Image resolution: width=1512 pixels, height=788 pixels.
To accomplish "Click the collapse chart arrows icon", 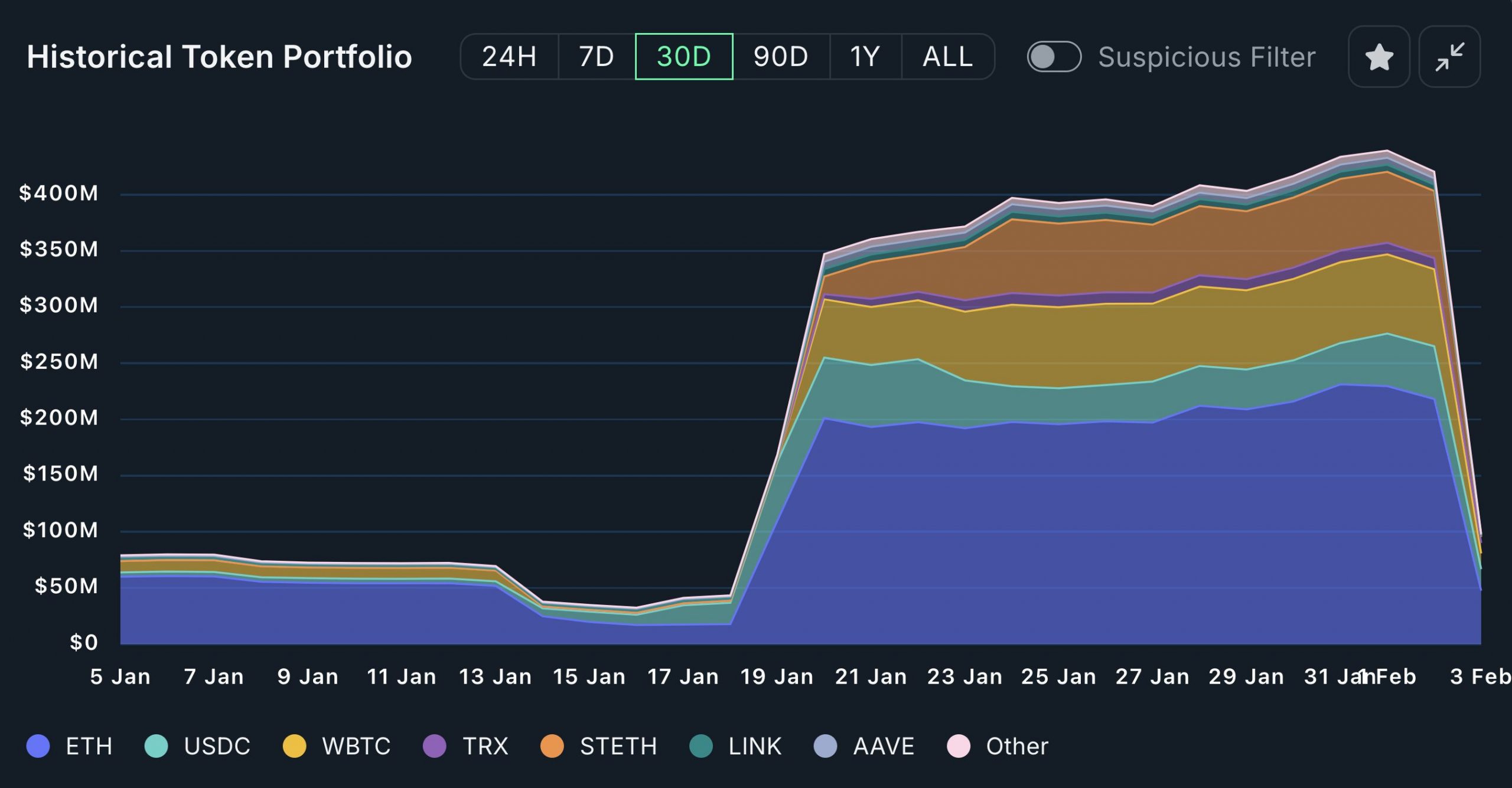I will pos(1449,57).
